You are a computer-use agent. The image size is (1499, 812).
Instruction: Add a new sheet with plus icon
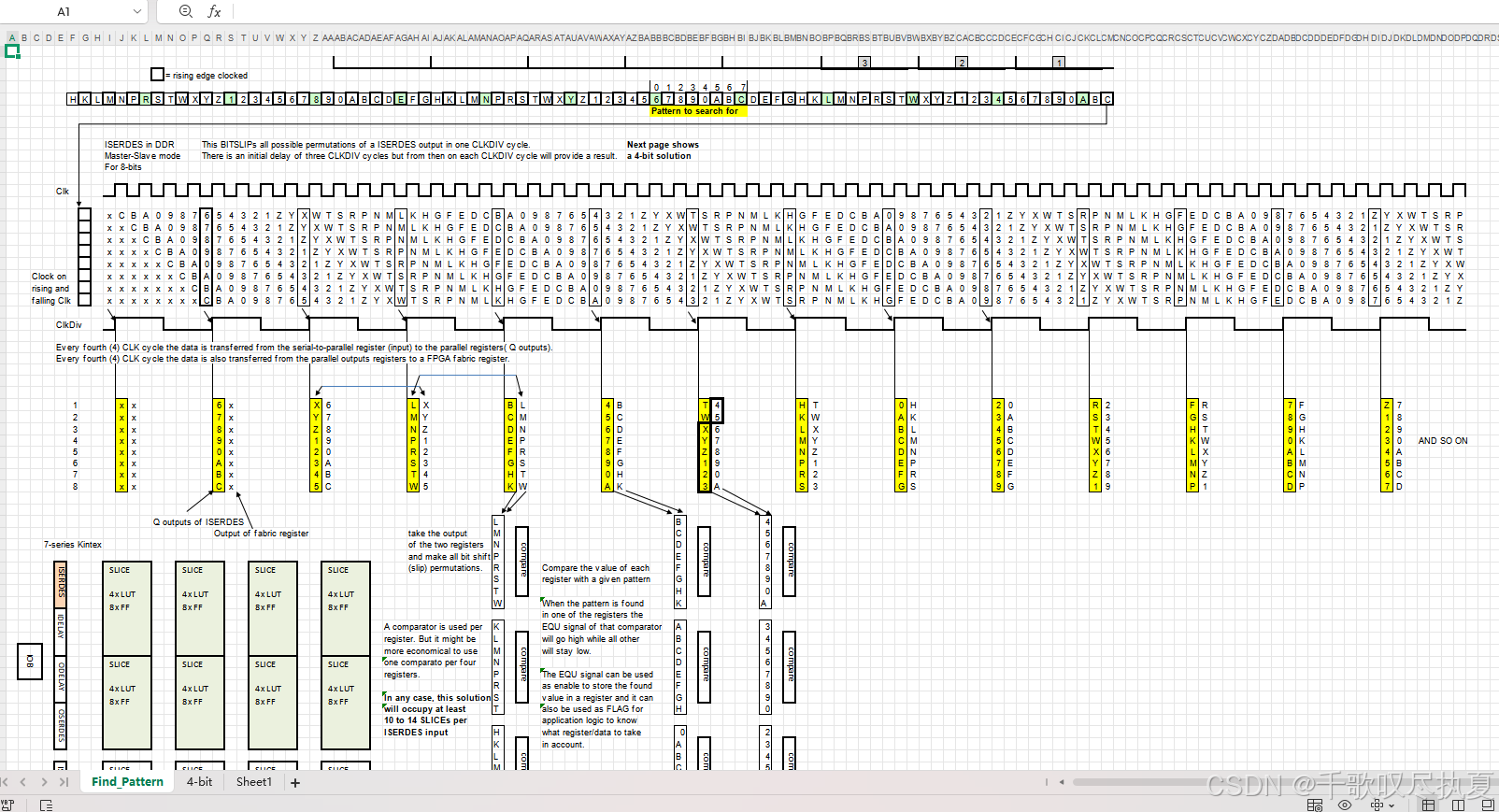coord(295,783)
